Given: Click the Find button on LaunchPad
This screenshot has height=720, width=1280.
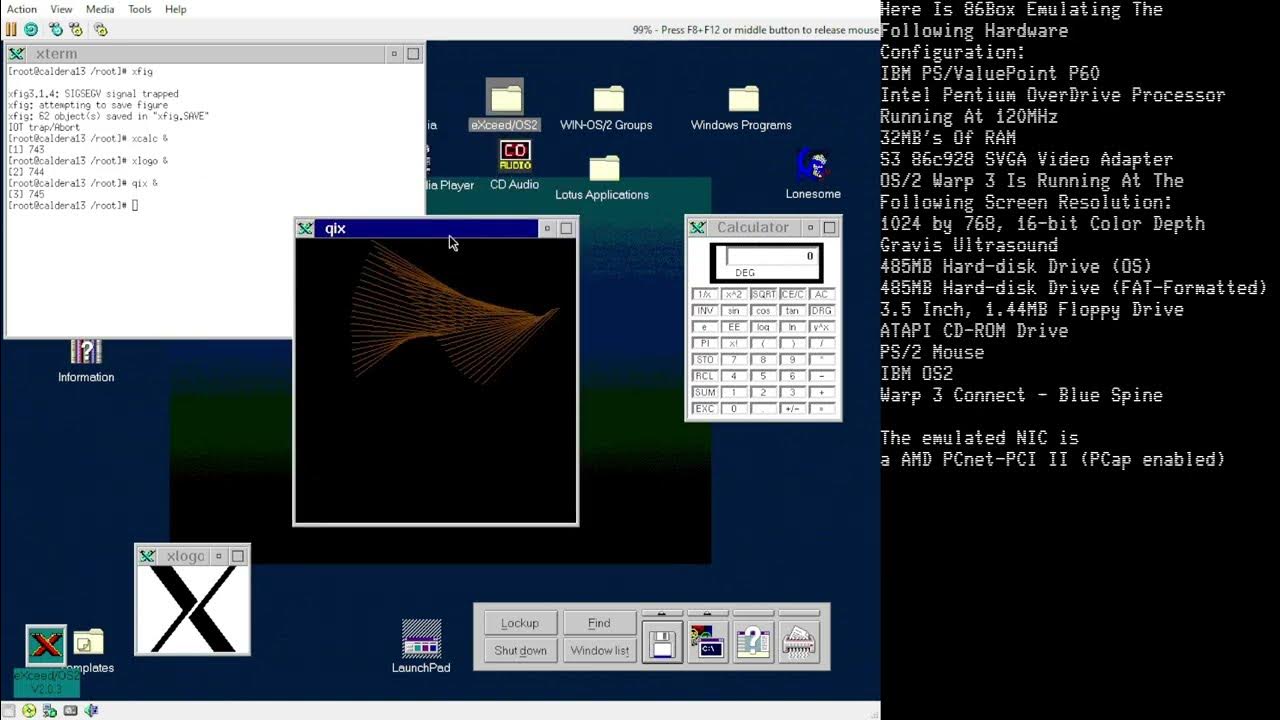Looking at the screenshot, I should [x=599, y=623].
